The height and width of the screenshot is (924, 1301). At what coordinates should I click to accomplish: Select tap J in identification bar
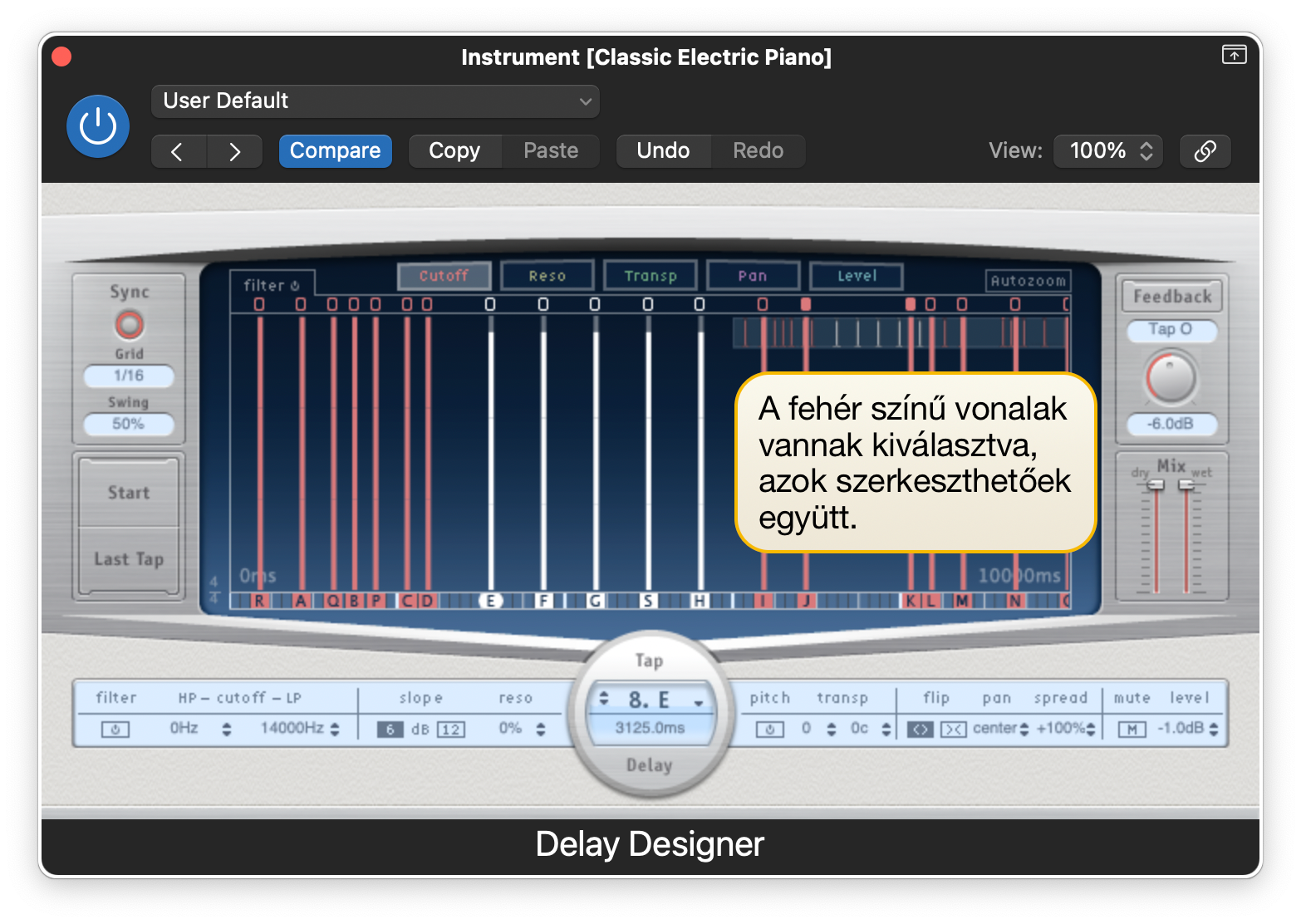click(805, 600)
